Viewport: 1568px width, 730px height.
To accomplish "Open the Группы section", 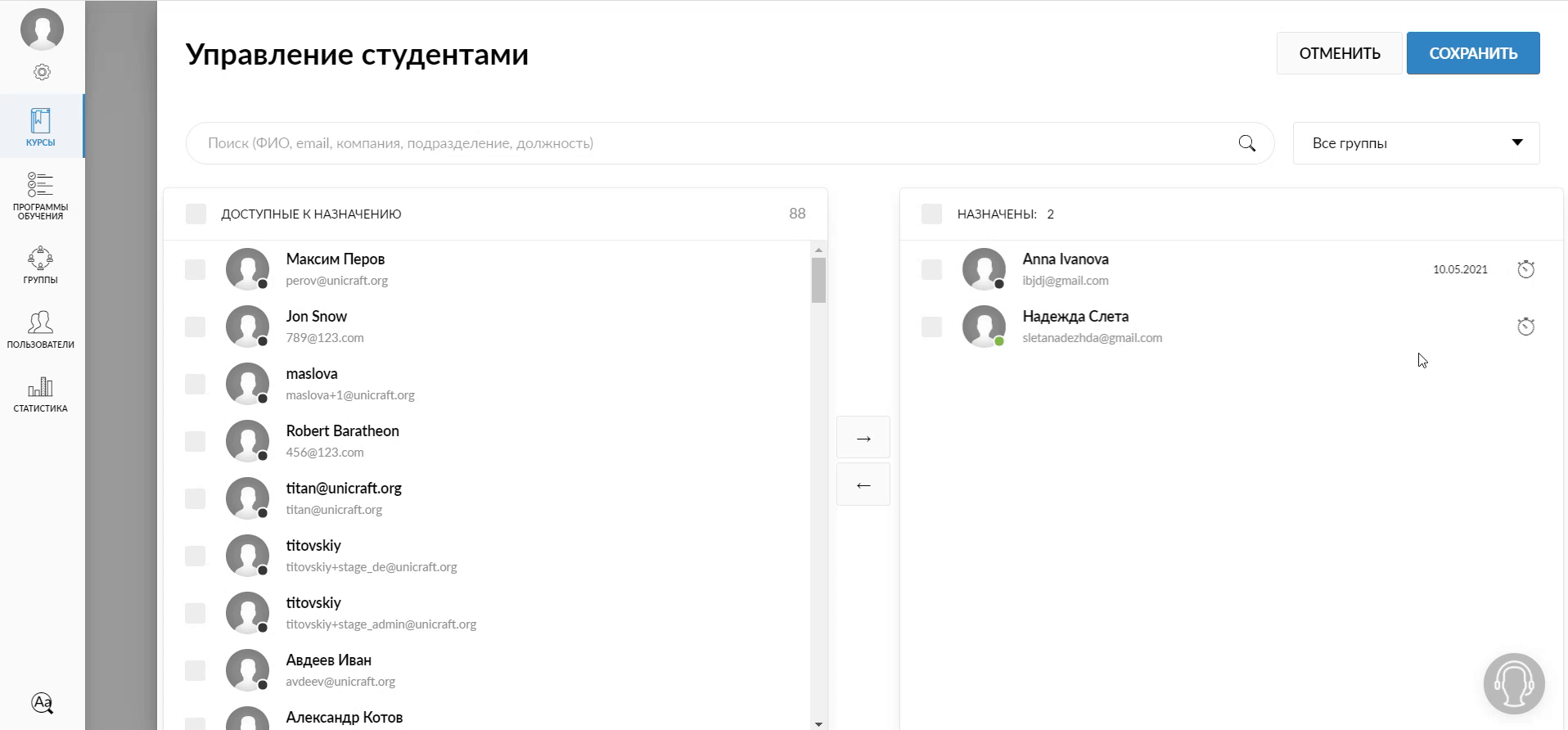I will click(41, 265).
